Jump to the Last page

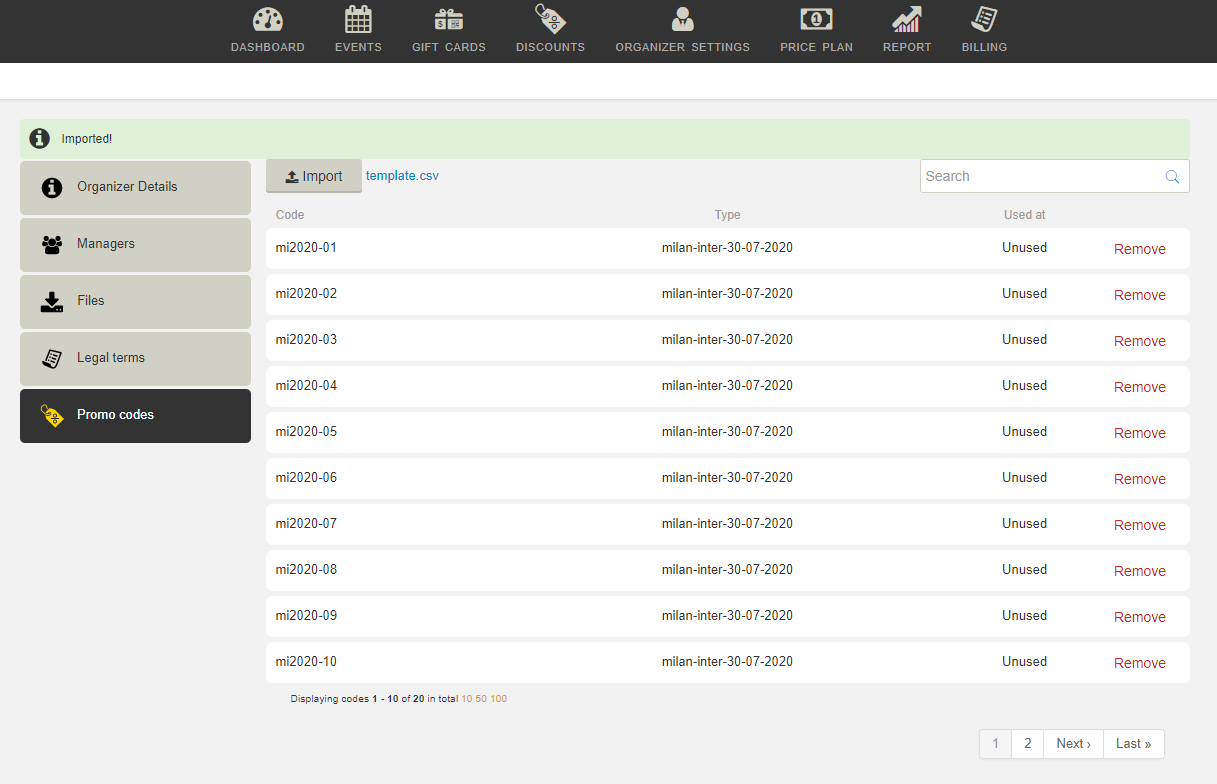pos(1133,744)
